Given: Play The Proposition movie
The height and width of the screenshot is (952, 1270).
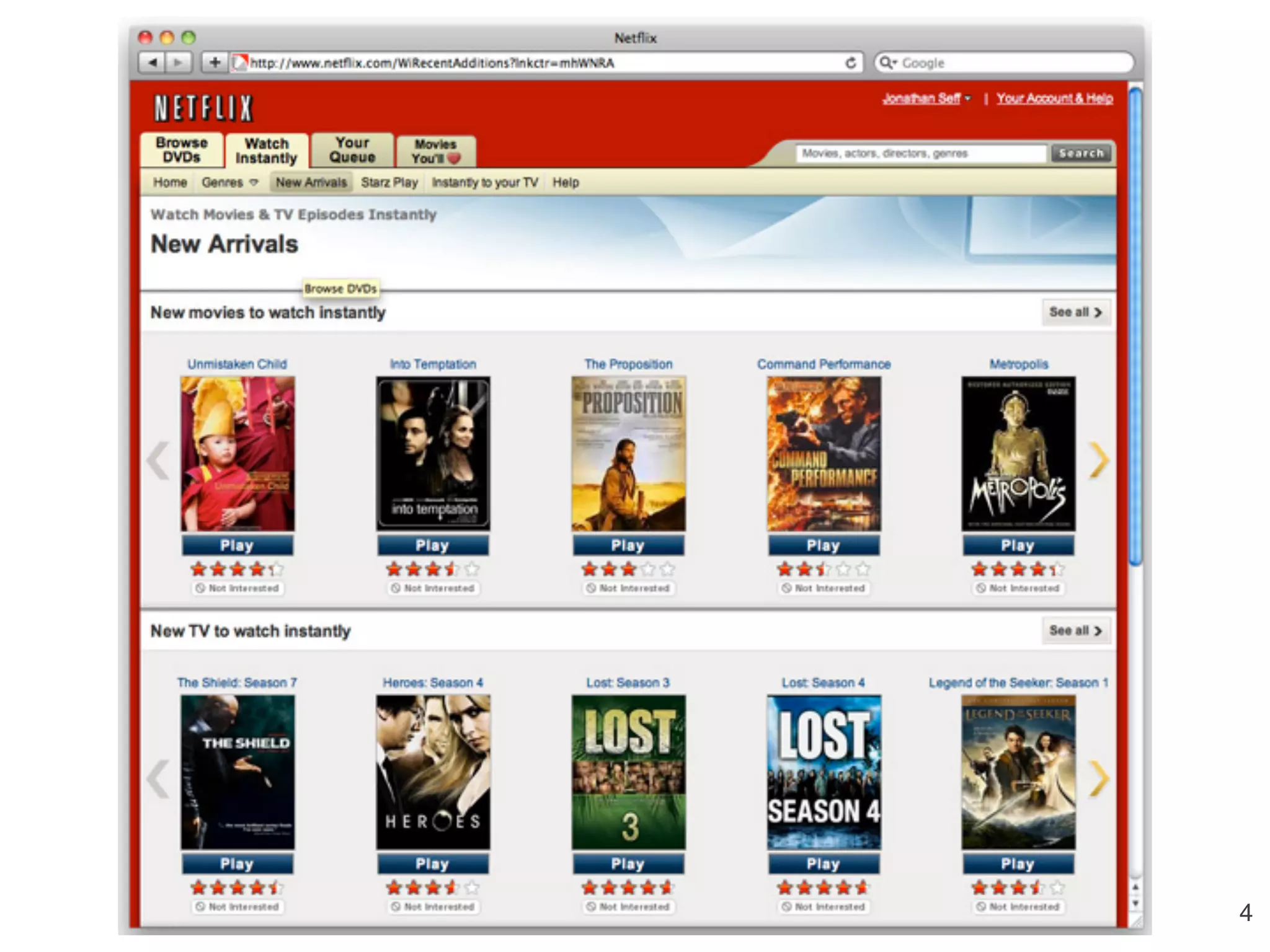Looking at the screenshot, I should point(628,545).
